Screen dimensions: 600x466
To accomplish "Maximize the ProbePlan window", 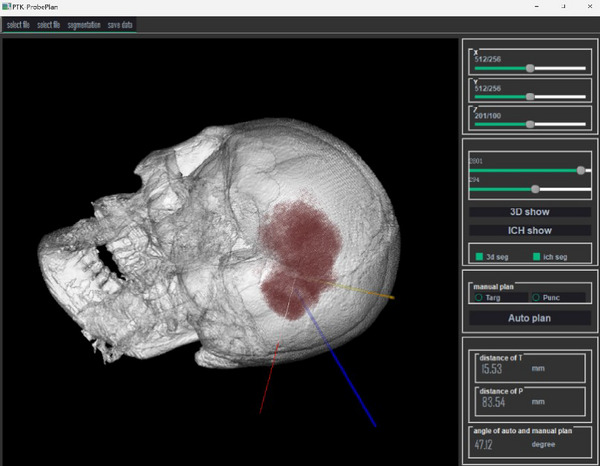I will pyautogui.click(x=563, y=7).
